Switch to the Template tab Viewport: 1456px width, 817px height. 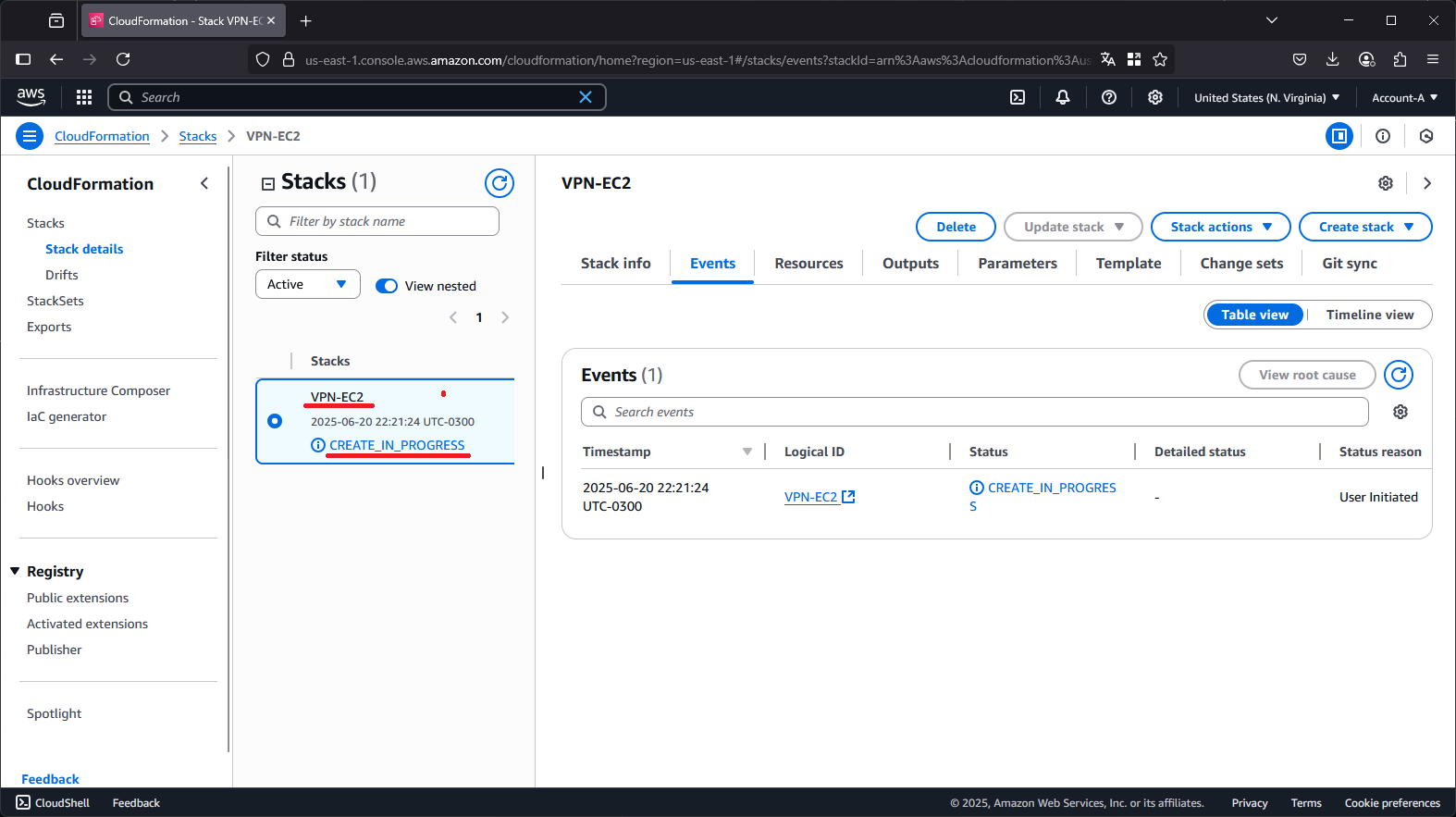tap(1129, 264)
